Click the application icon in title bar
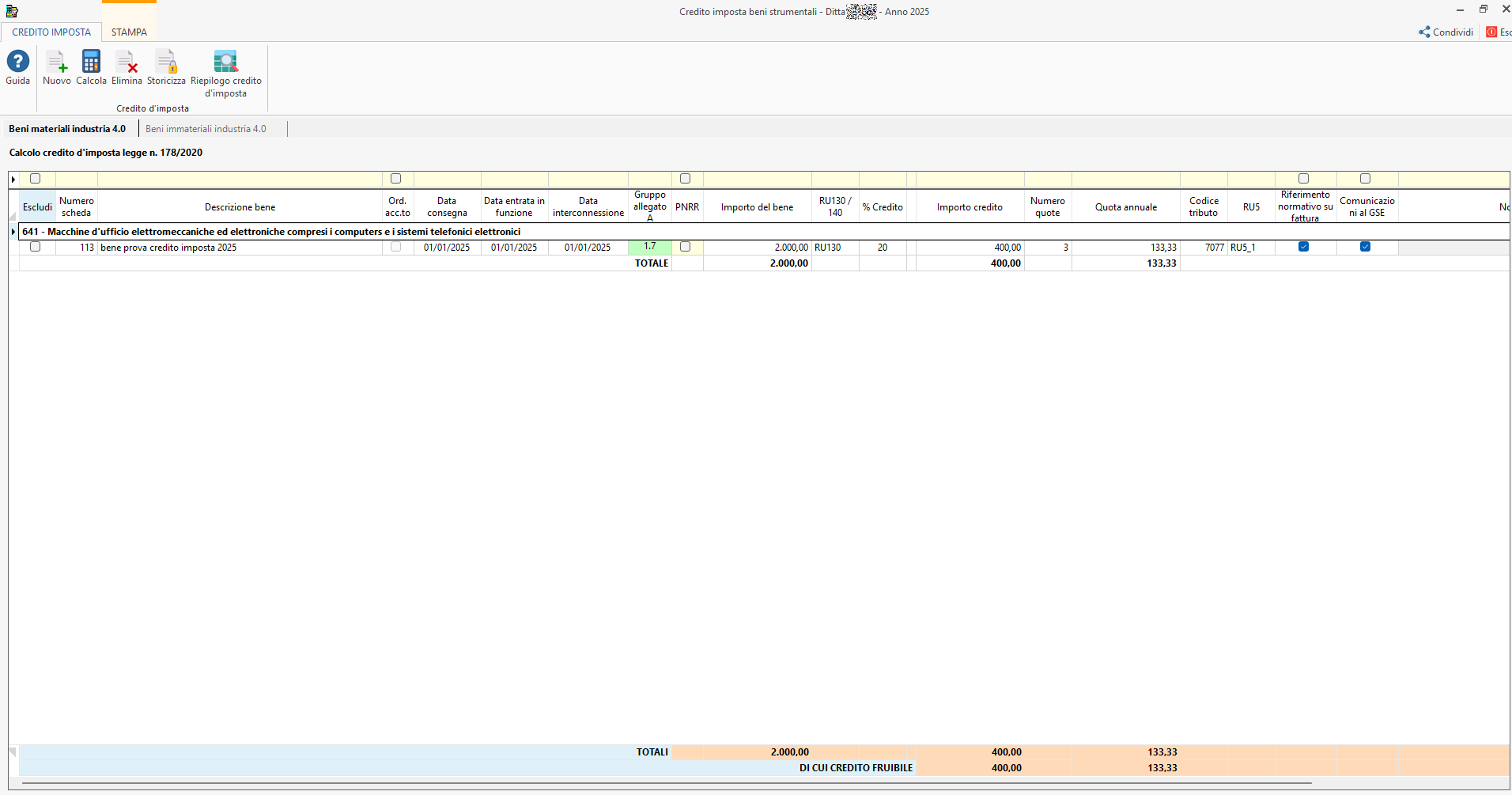 (x=12, y=11)
